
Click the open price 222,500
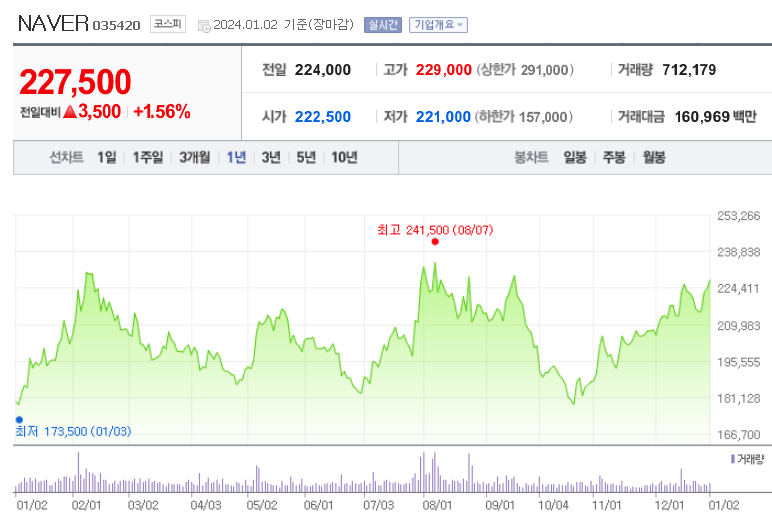click(x=323, y=117)
